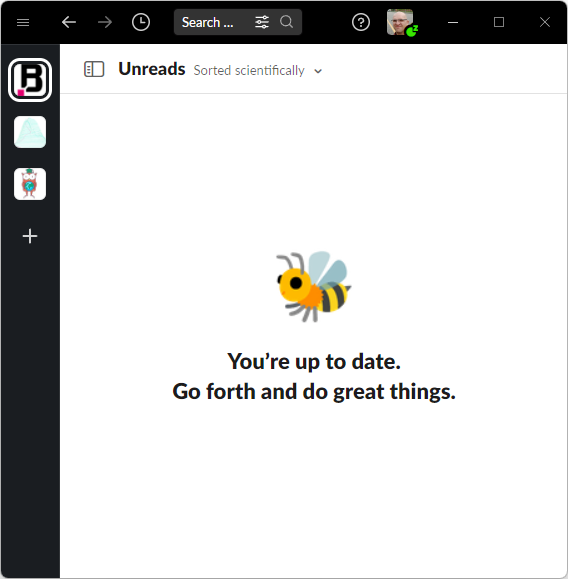Switch to the mint mountain workspace

pos(30,132)
